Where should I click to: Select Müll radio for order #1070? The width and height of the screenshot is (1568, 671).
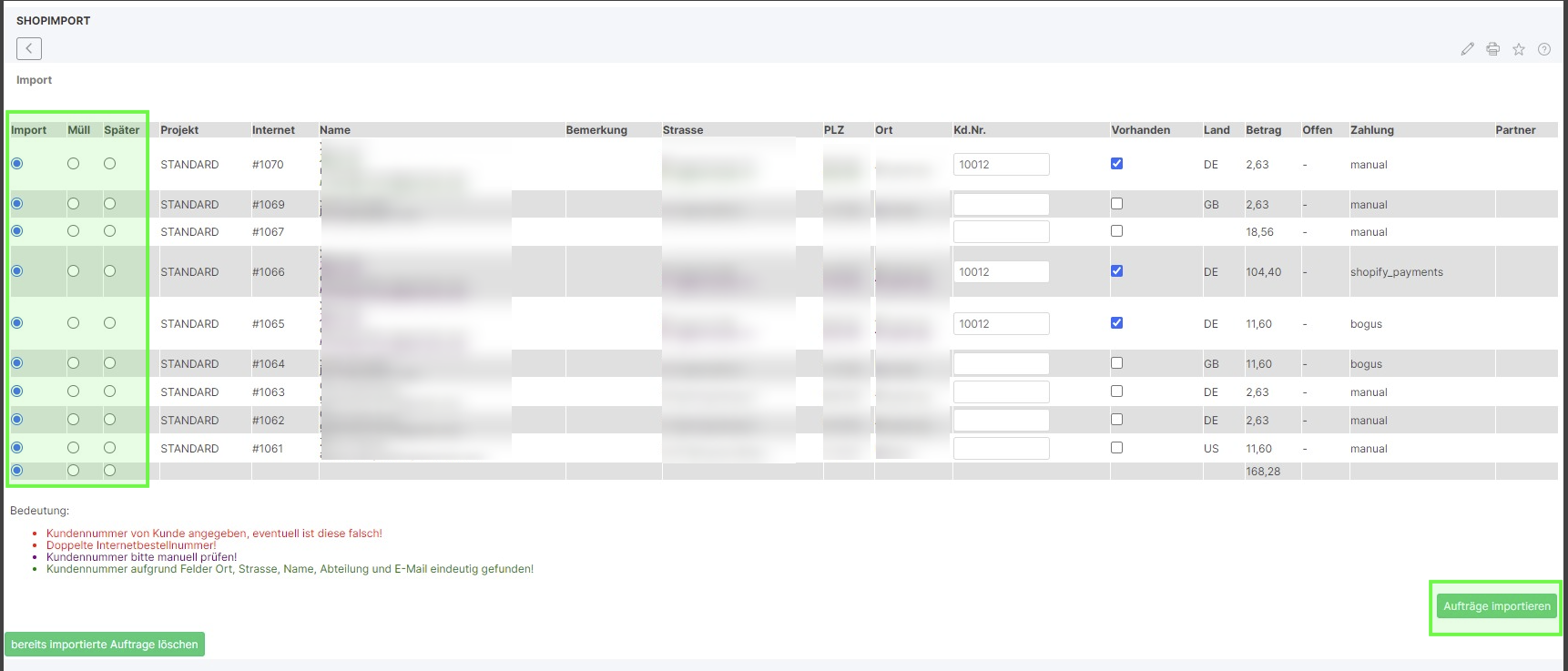[73, 164]
